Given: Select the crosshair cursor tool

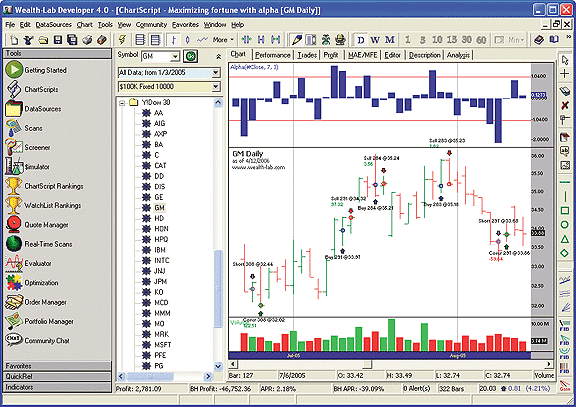Looking at the screenshot, I should click(565, 74).
